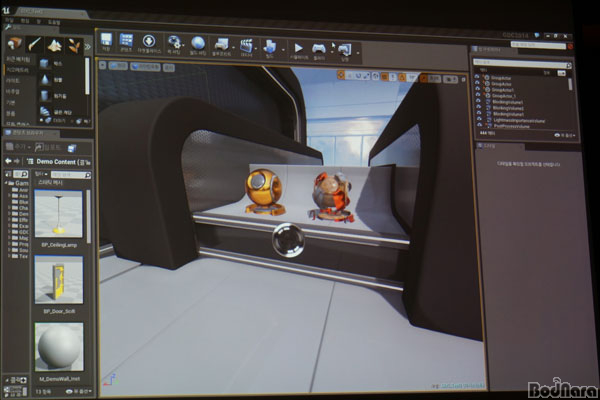Toggle viewport grid snapping
600x400 pixels.
385,77
